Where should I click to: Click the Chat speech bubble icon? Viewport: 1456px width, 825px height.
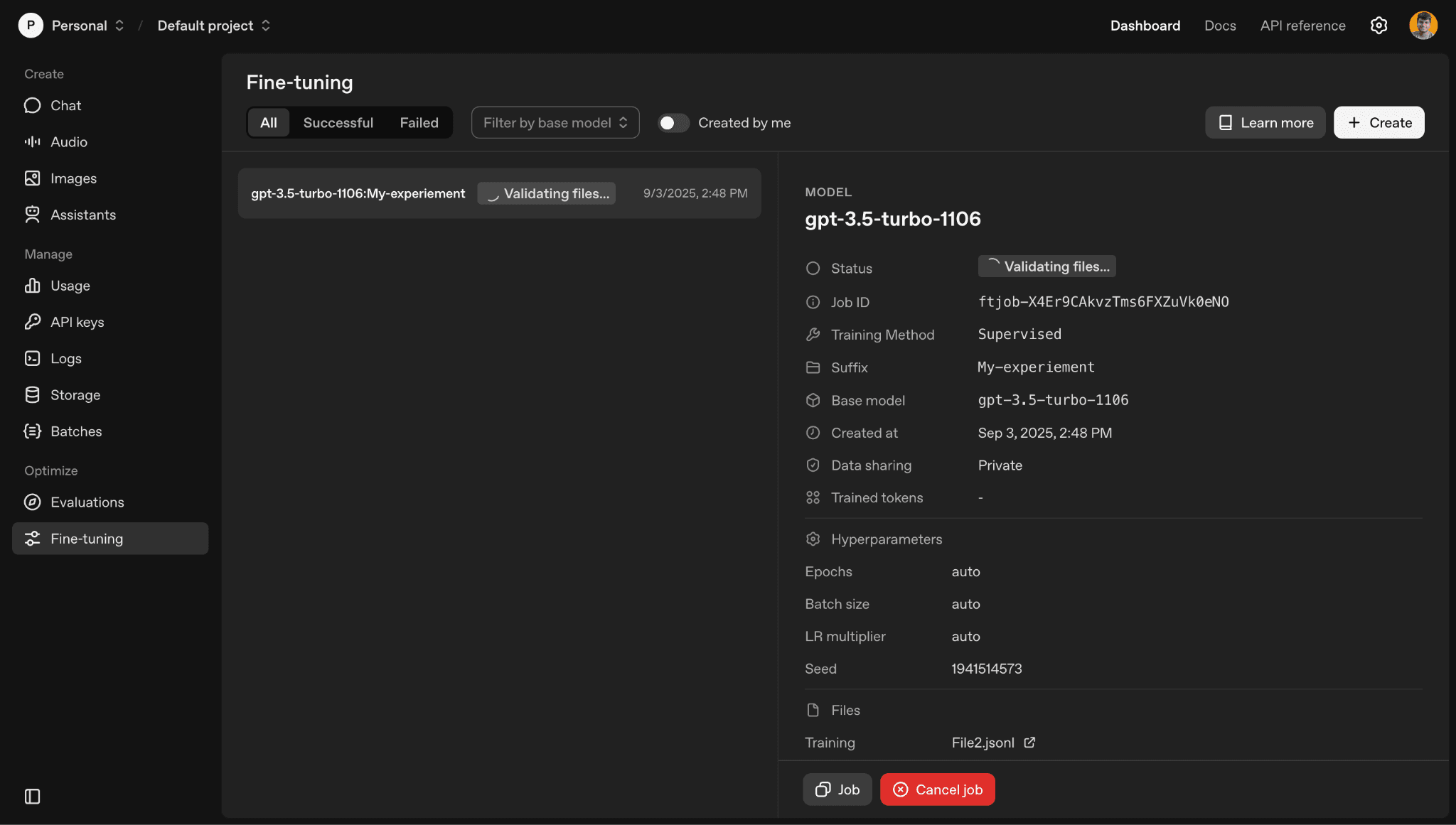[x=32, y=105]
